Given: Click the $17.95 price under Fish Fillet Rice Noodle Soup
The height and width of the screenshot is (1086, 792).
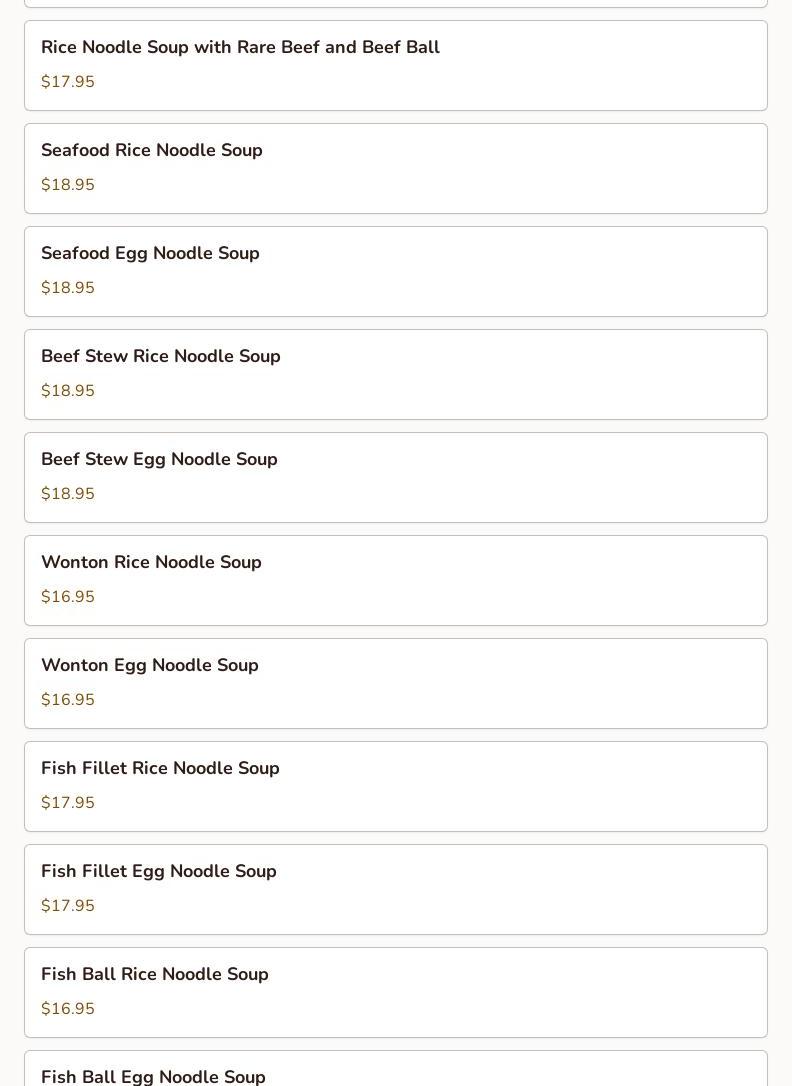Looking at the screenshot, I should click(x=68, y=803).
